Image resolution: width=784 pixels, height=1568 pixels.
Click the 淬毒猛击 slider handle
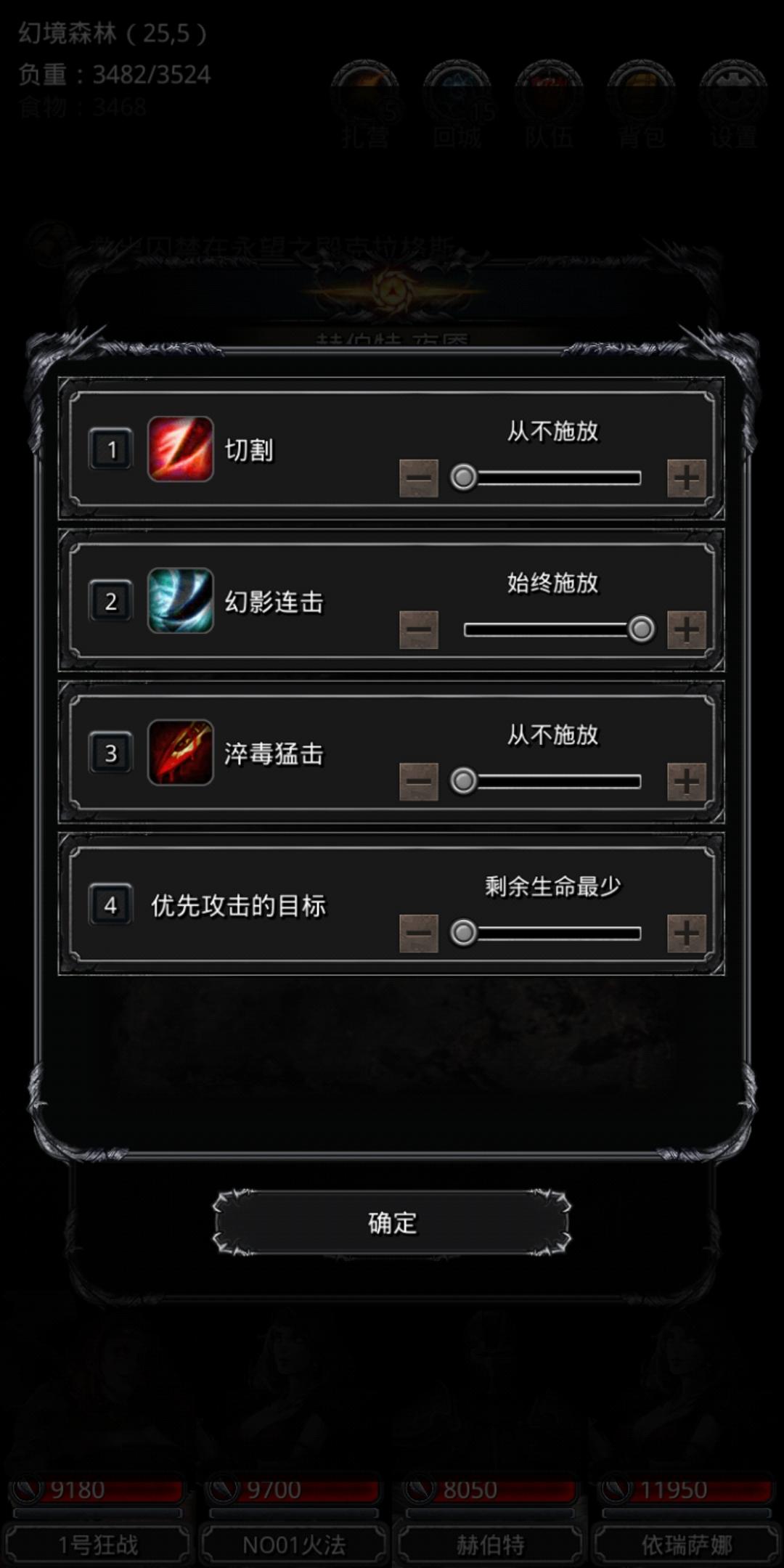[464, 781]
